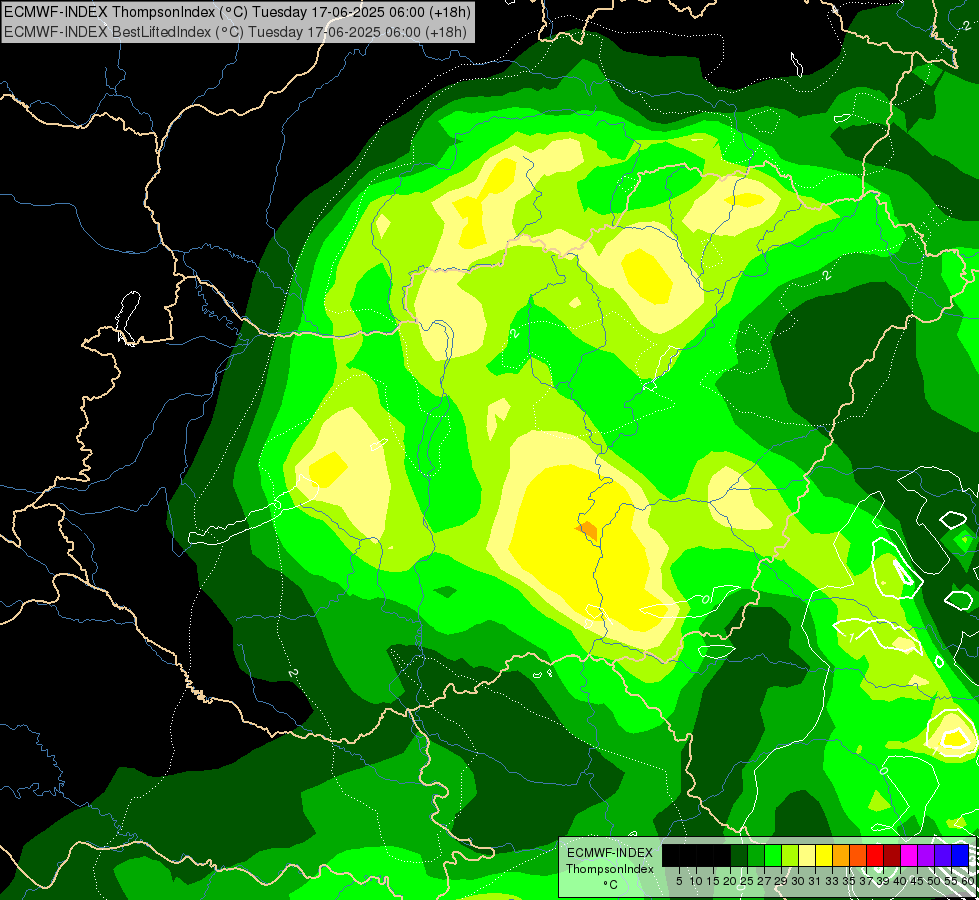Select the yellow 31–33 legend swatch

[x=824, y=855]
